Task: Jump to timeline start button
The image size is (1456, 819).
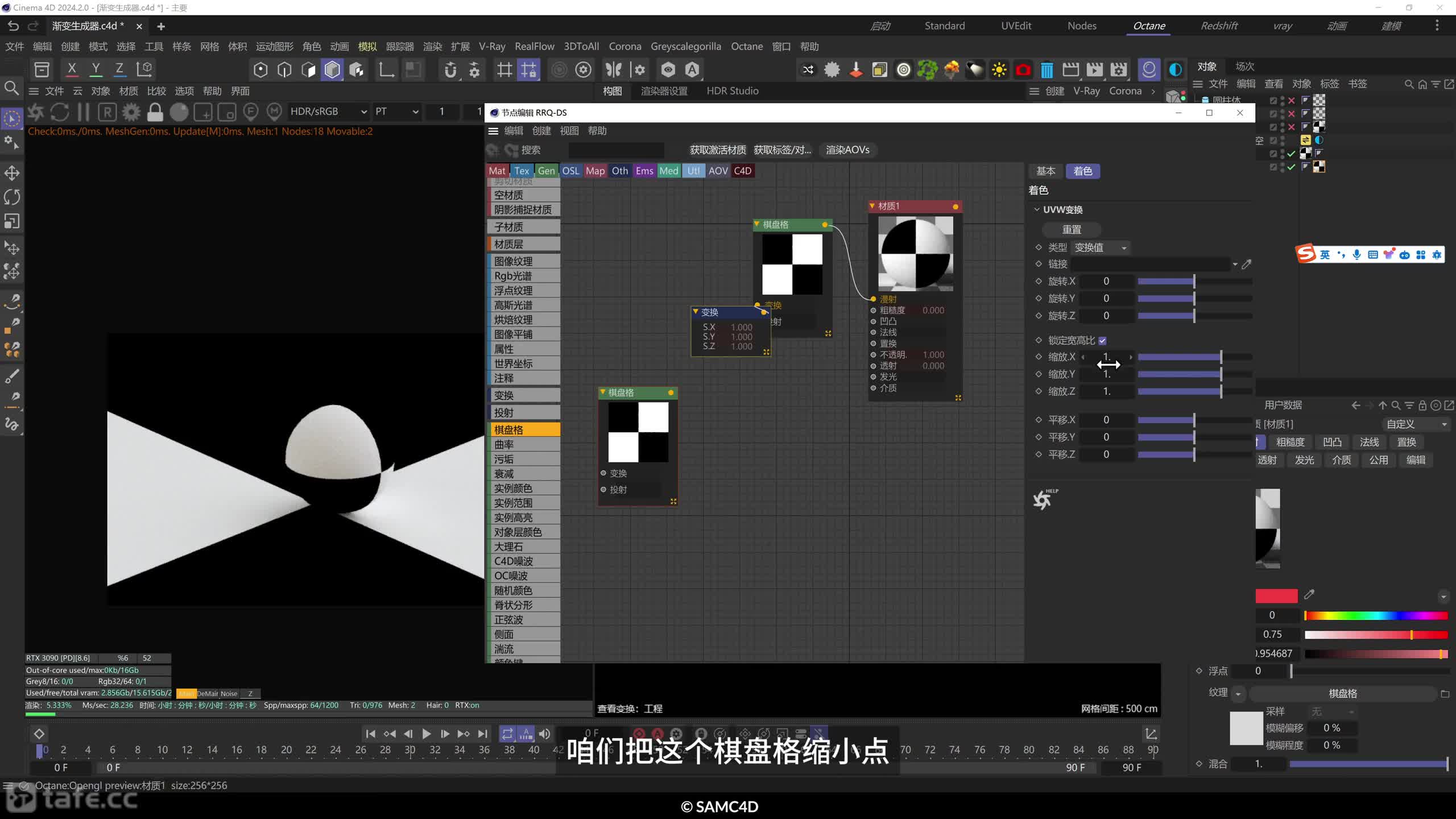Action: pos(370,734)
